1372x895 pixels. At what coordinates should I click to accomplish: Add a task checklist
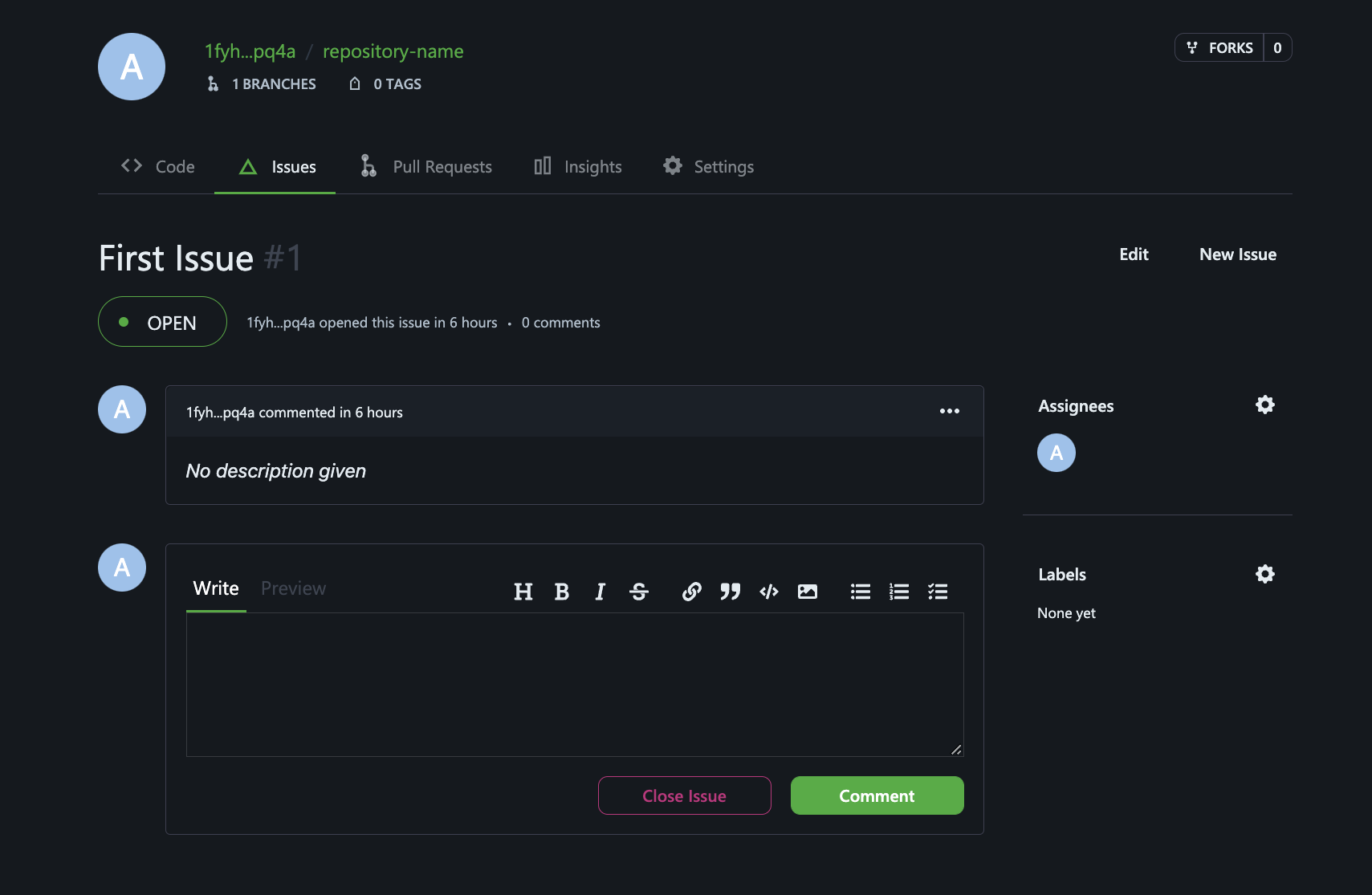coord(937,592)
